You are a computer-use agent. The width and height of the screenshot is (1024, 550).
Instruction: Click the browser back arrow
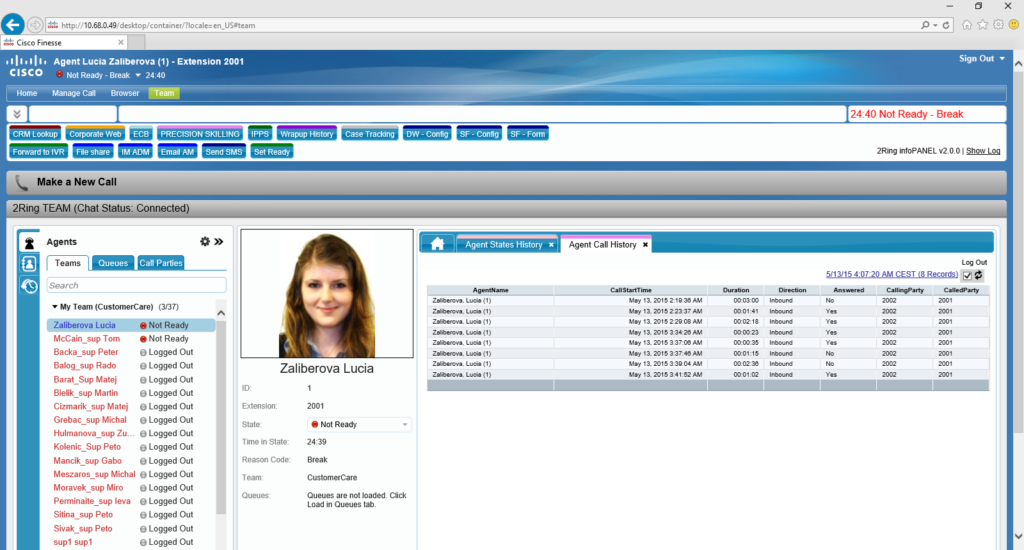[x=12, y=24]
